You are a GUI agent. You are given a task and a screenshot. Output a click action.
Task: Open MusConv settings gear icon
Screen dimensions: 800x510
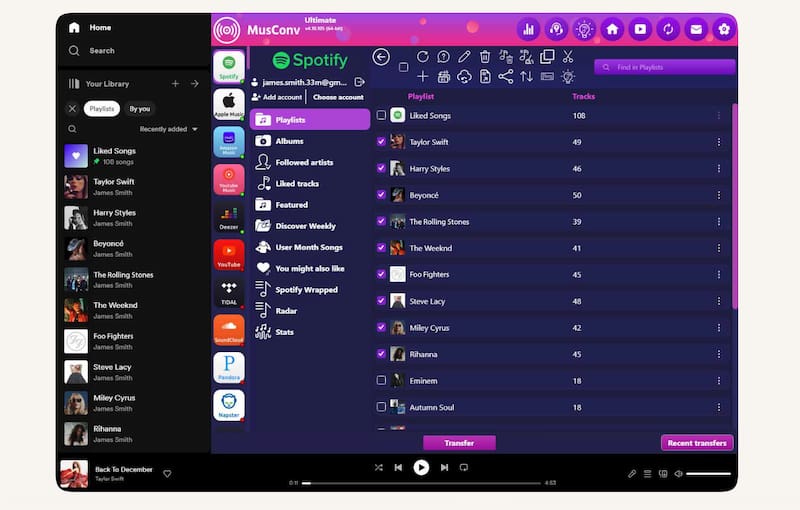point(724,30)
